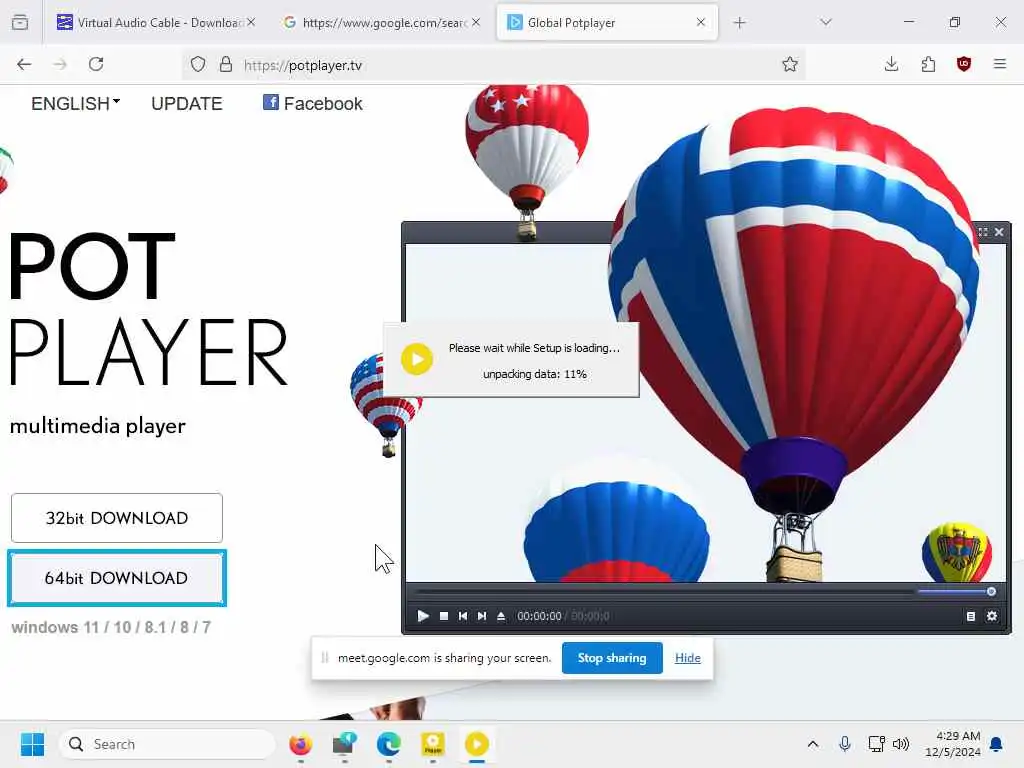Open the playlist icon in PotPlayer preview
This screenshot has width=1024, height=768.
(x=971, y=616)
